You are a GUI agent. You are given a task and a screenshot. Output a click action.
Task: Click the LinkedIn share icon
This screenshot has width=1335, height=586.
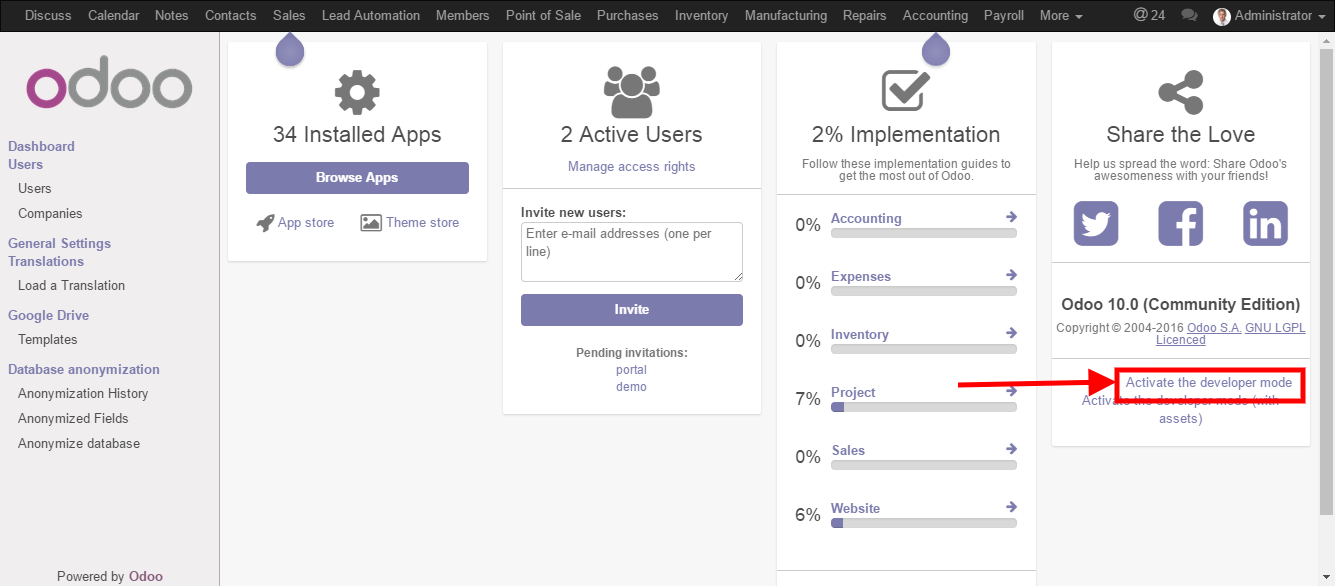[1266, 223]
